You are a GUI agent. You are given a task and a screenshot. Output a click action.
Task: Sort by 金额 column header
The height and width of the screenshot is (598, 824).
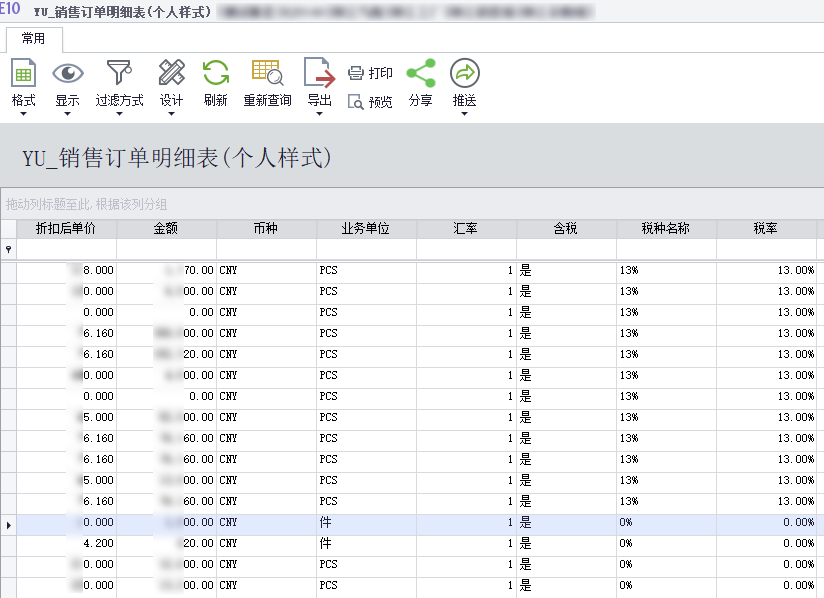(166, 229)
